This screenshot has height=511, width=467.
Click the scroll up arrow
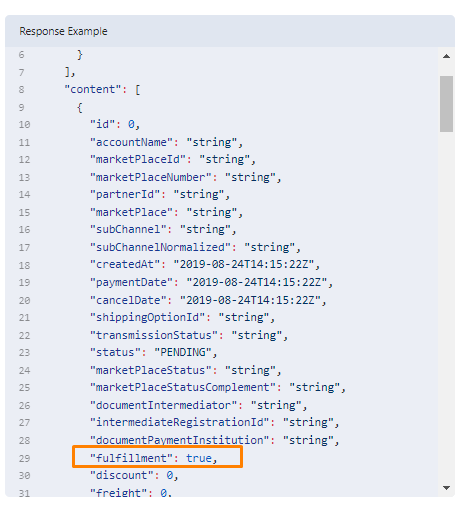pyautogui.click(x=446, y=56)
